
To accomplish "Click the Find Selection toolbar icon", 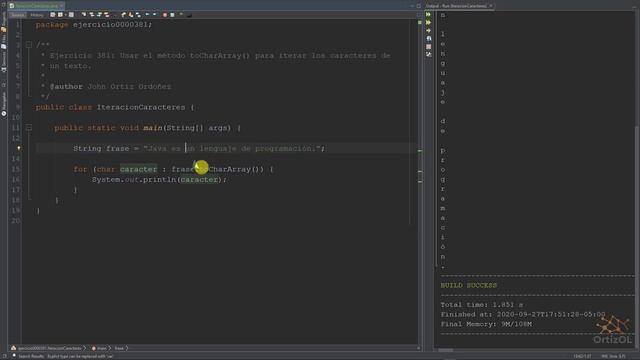I will pos(84,15).
